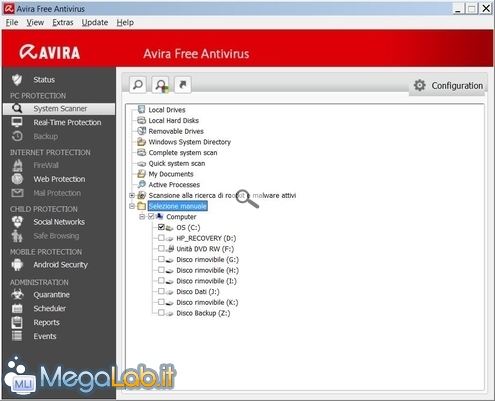Open Real-Time Protection section
This screenshot has height=401, width=495.
[x=67, y=122]
